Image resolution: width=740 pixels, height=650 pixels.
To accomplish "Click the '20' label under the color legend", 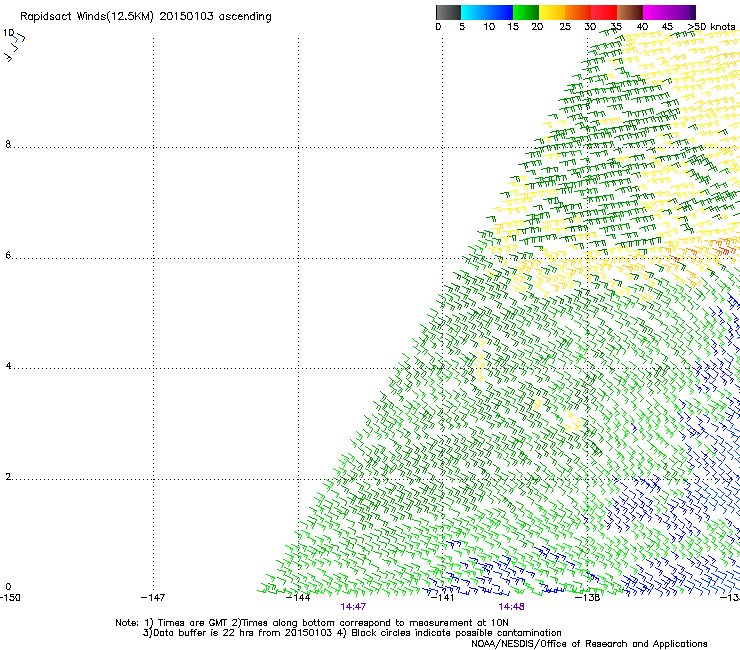I will coord(537,26).
